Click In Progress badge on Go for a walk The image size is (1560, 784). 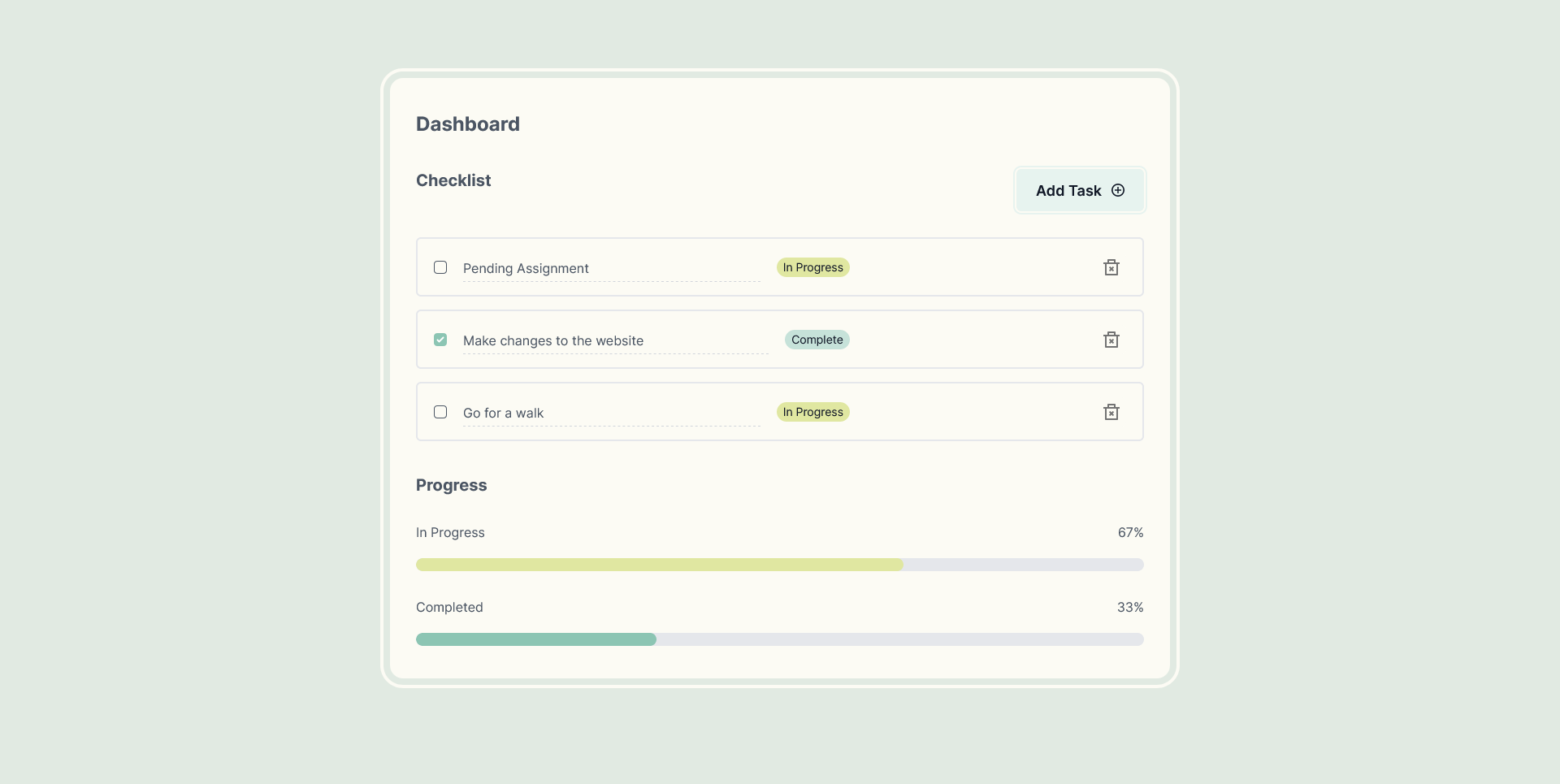coord(812,412)
